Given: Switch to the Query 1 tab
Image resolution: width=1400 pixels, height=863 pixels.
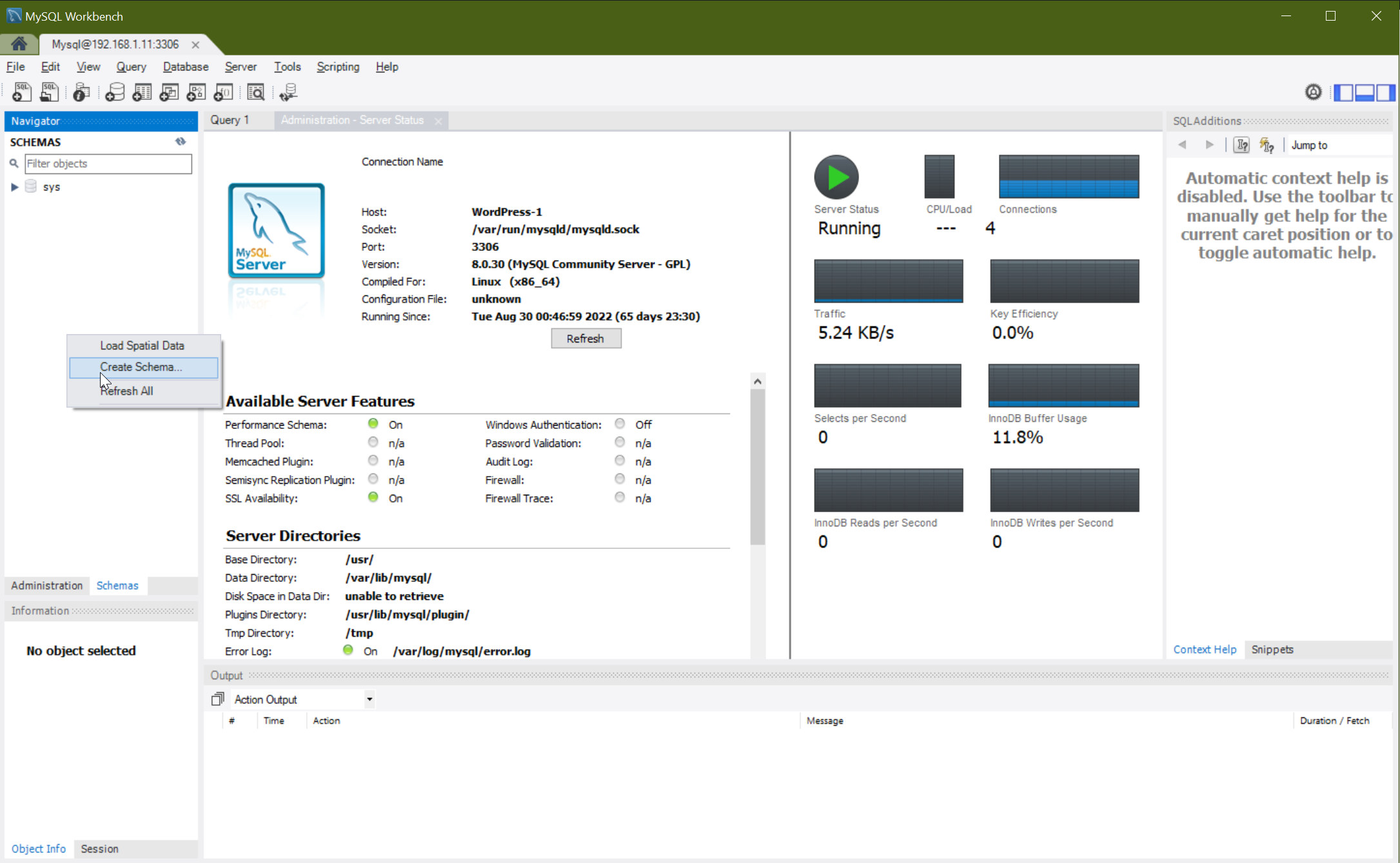Looking at the screenshot, I should (x=230, y=120).
